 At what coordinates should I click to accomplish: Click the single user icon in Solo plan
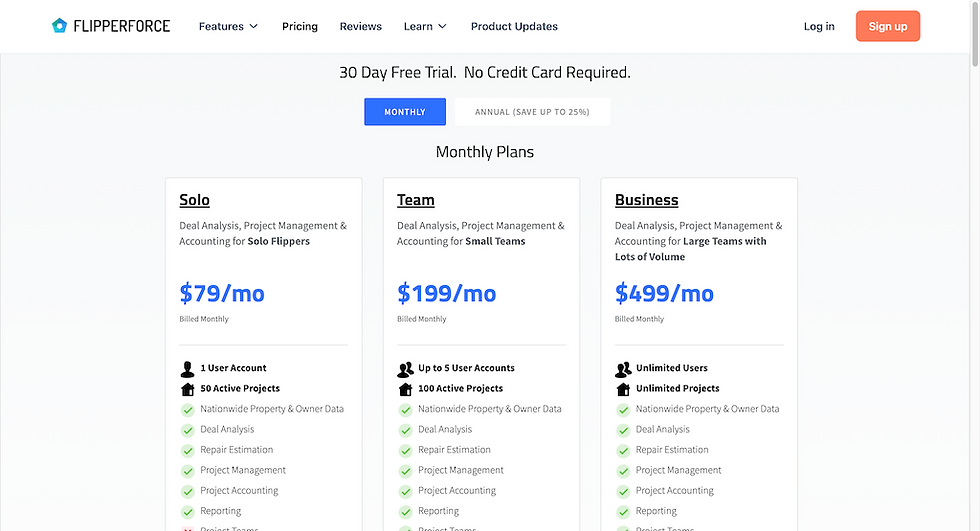(x=187, y=368)
